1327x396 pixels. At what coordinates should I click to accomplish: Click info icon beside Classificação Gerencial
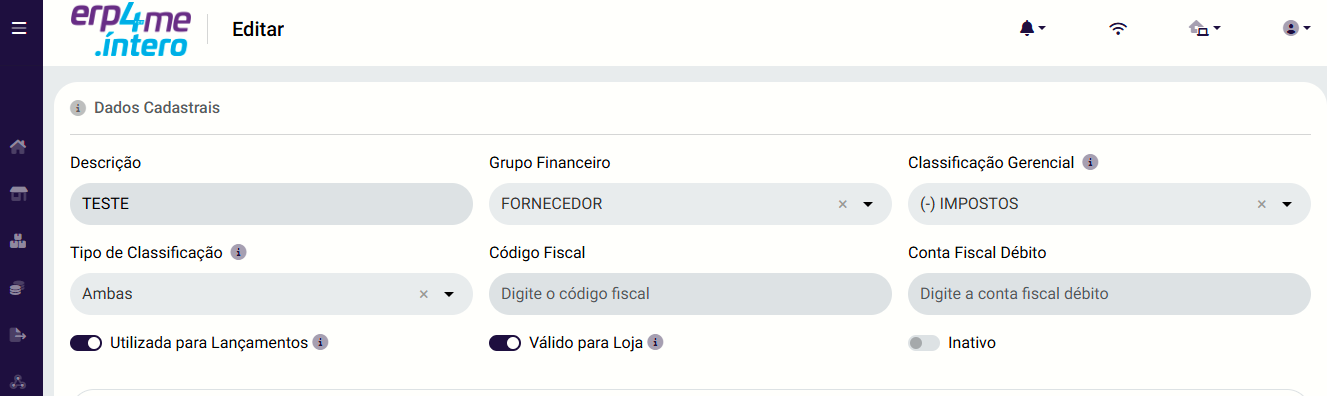coord(1090,162)
